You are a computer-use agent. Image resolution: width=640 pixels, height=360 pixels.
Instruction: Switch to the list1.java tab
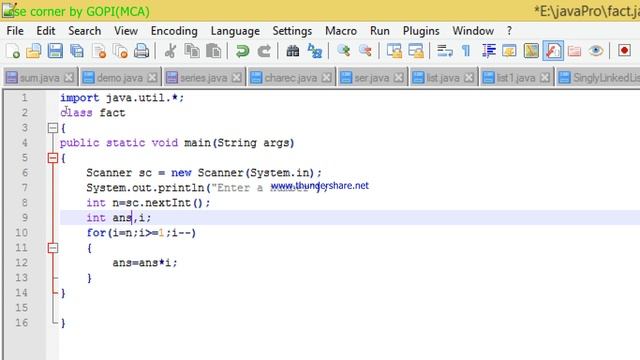515,78
